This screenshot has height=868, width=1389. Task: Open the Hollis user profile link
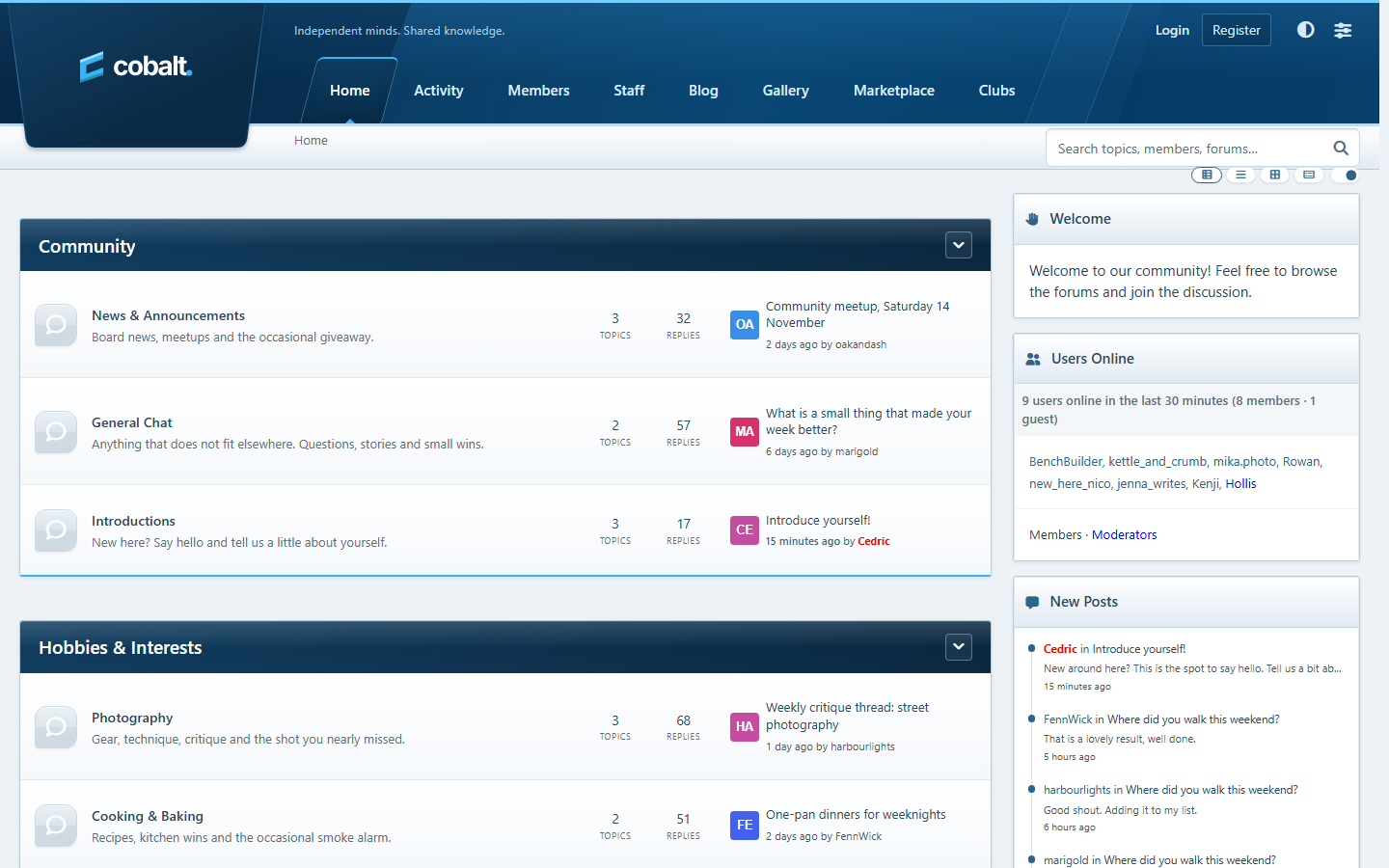point(1240,484)
